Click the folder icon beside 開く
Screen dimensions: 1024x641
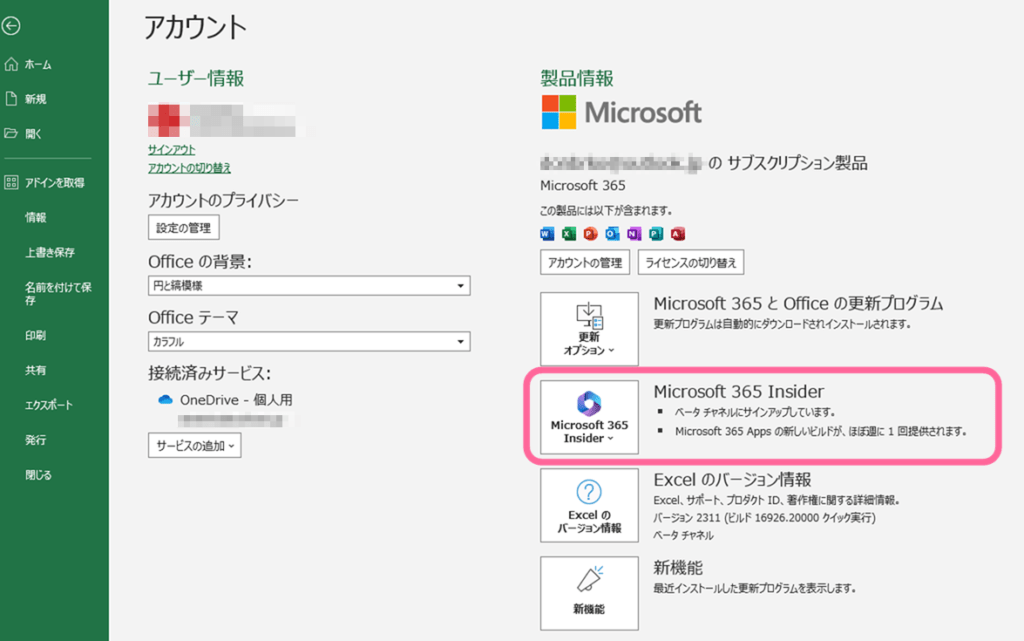(11, 133)
